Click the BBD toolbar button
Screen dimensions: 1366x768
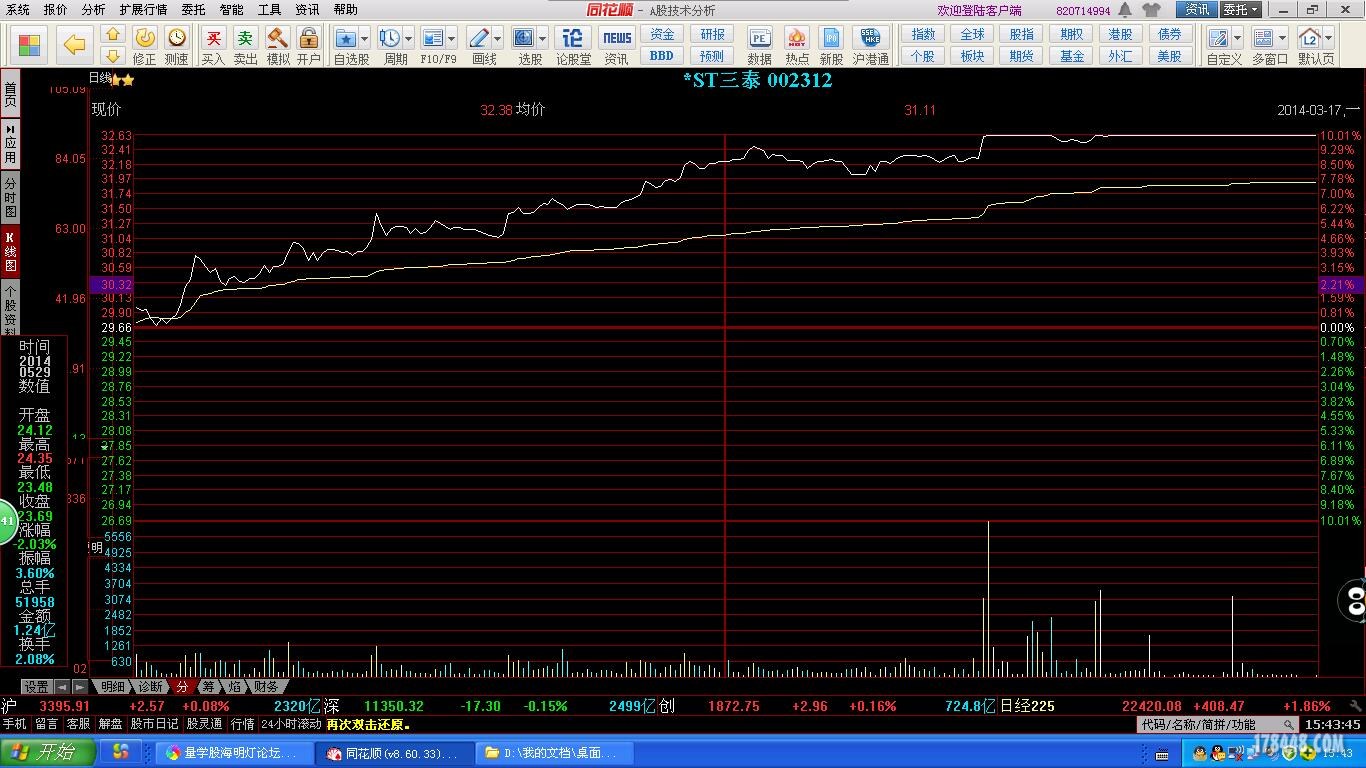click(662, 56)
